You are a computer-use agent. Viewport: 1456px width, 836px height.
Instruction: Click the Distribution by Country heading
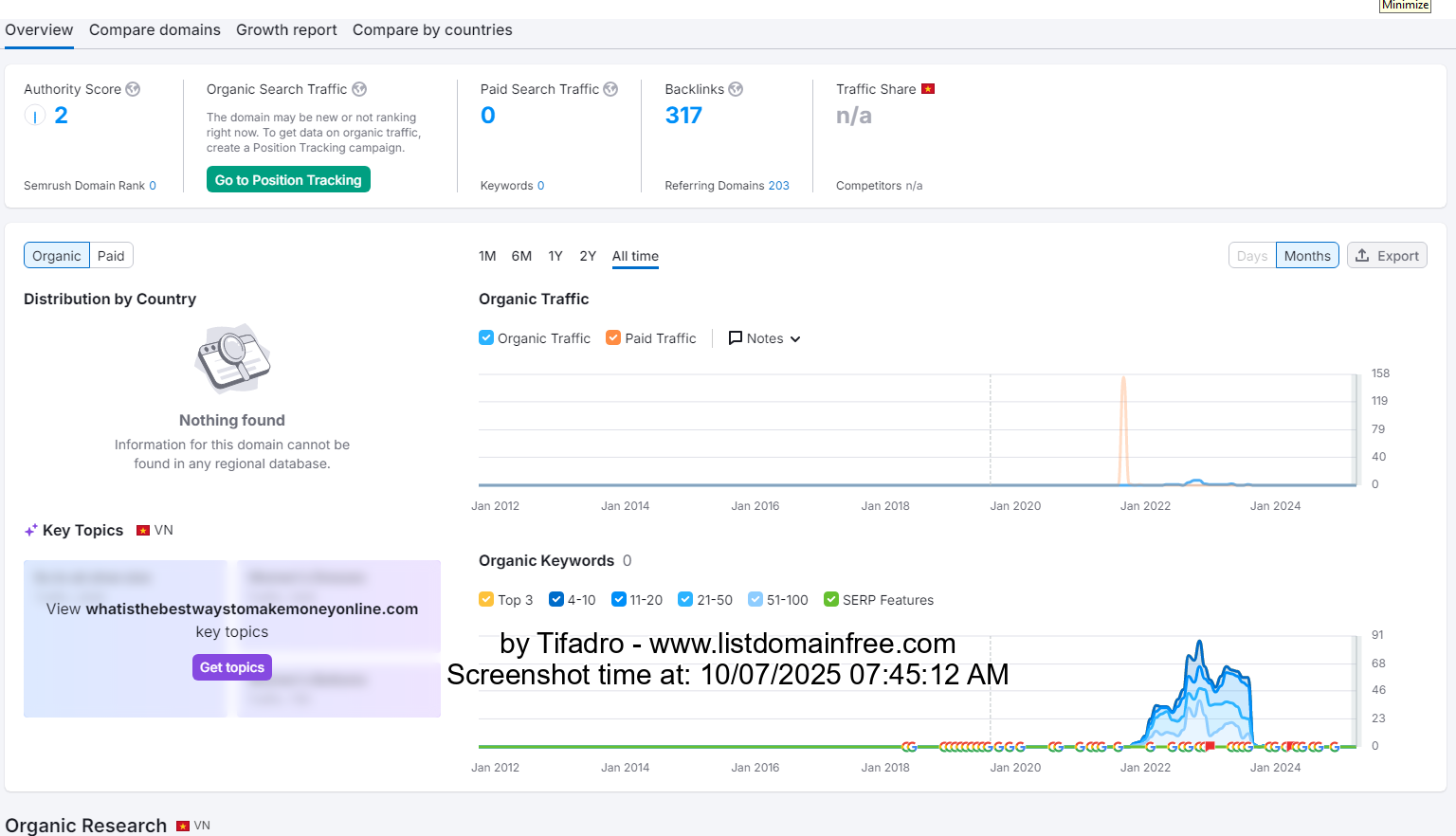click(x=110, y=299)
